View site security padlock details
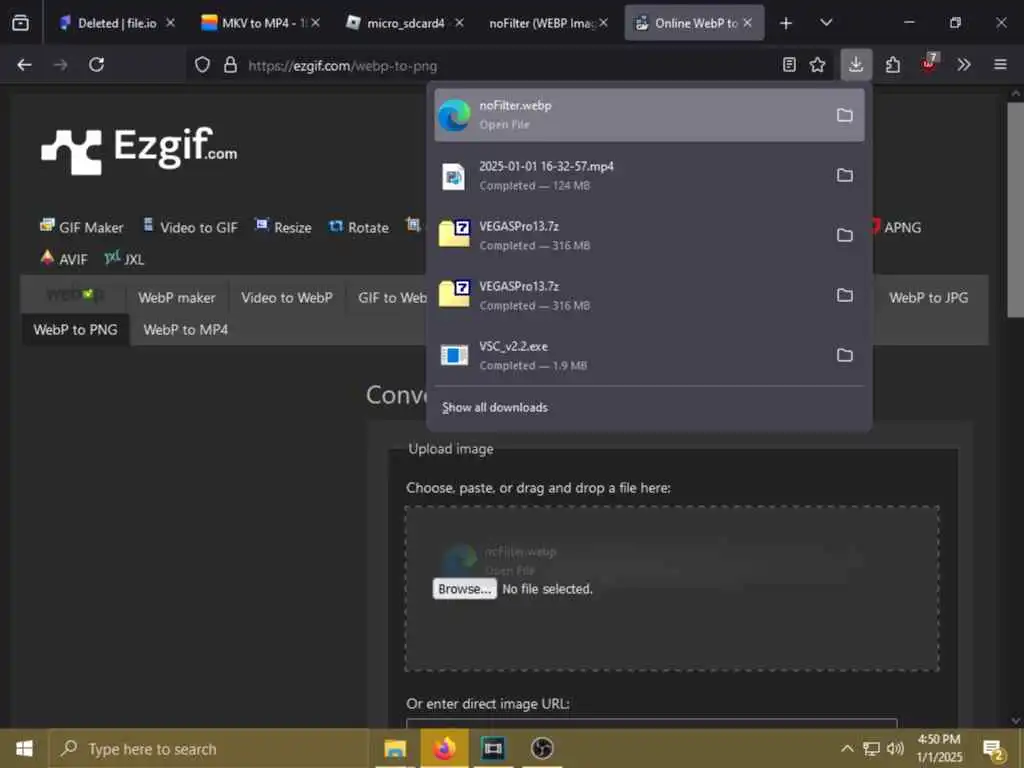This screenshot has width=1024, height=768. click(x=231, y=65)
